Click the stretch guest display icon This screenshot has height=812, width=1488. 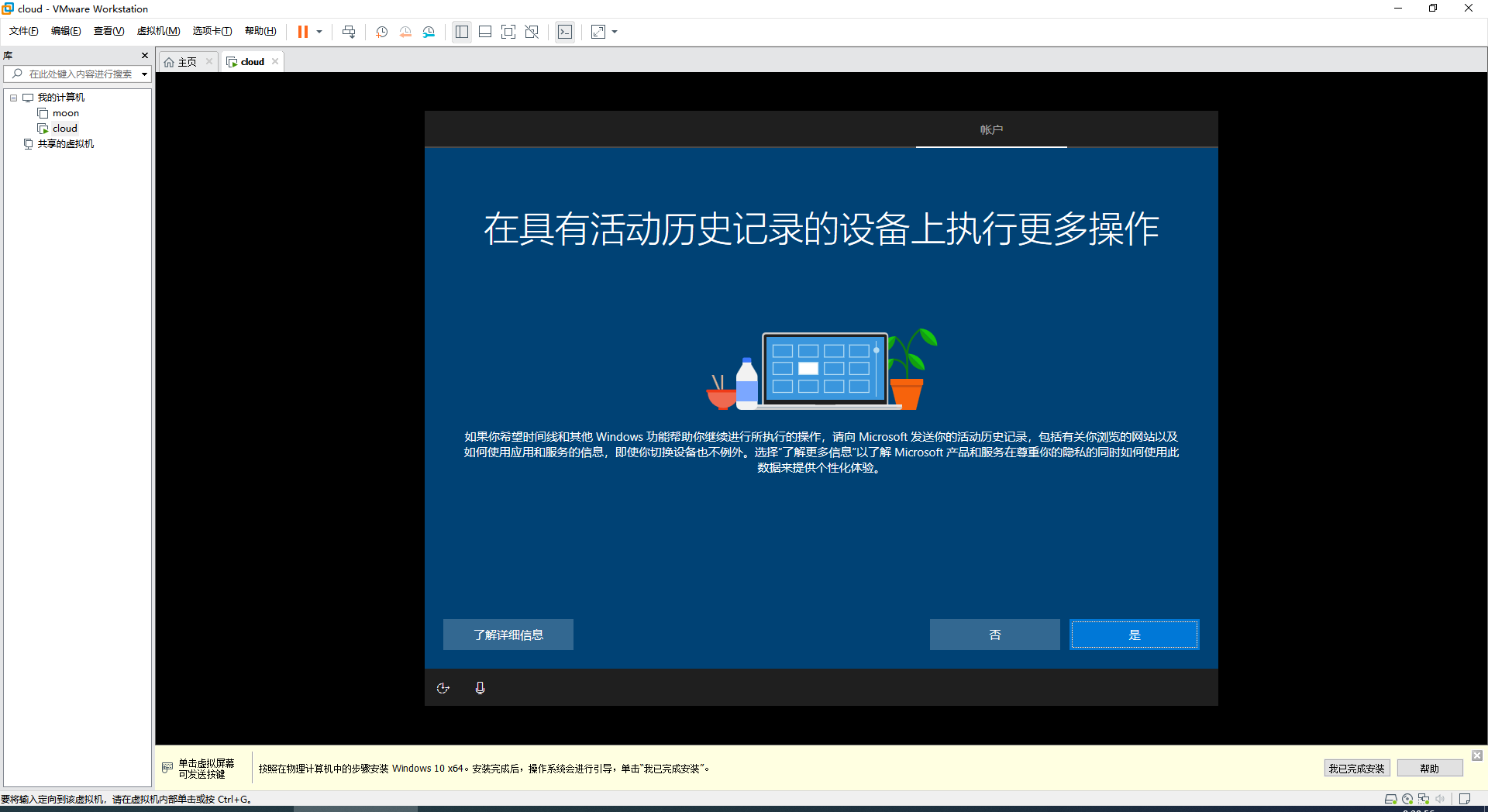point(598,32)
